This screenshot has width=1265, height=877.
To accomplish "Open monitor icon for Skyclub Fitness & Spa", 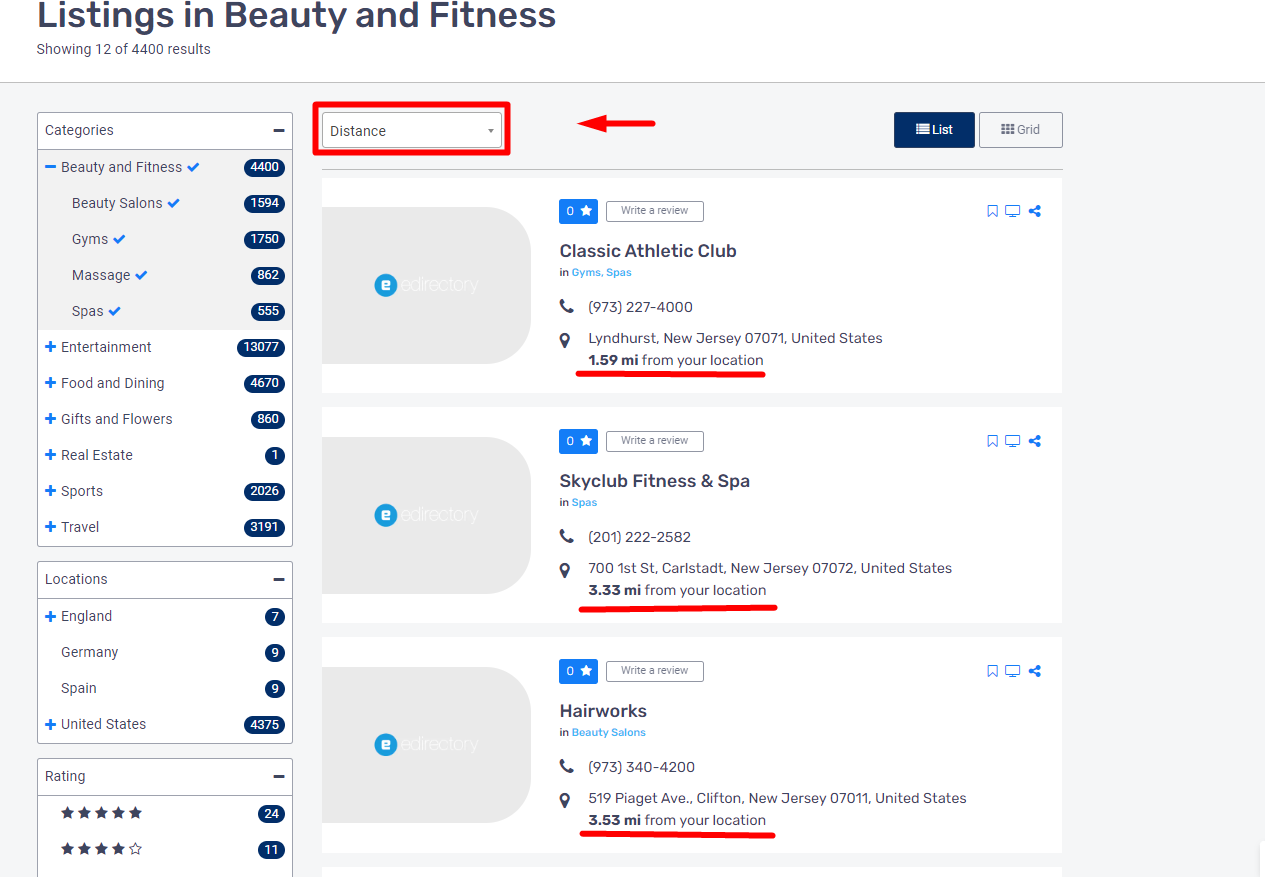I will click(x=1013, y=441).
